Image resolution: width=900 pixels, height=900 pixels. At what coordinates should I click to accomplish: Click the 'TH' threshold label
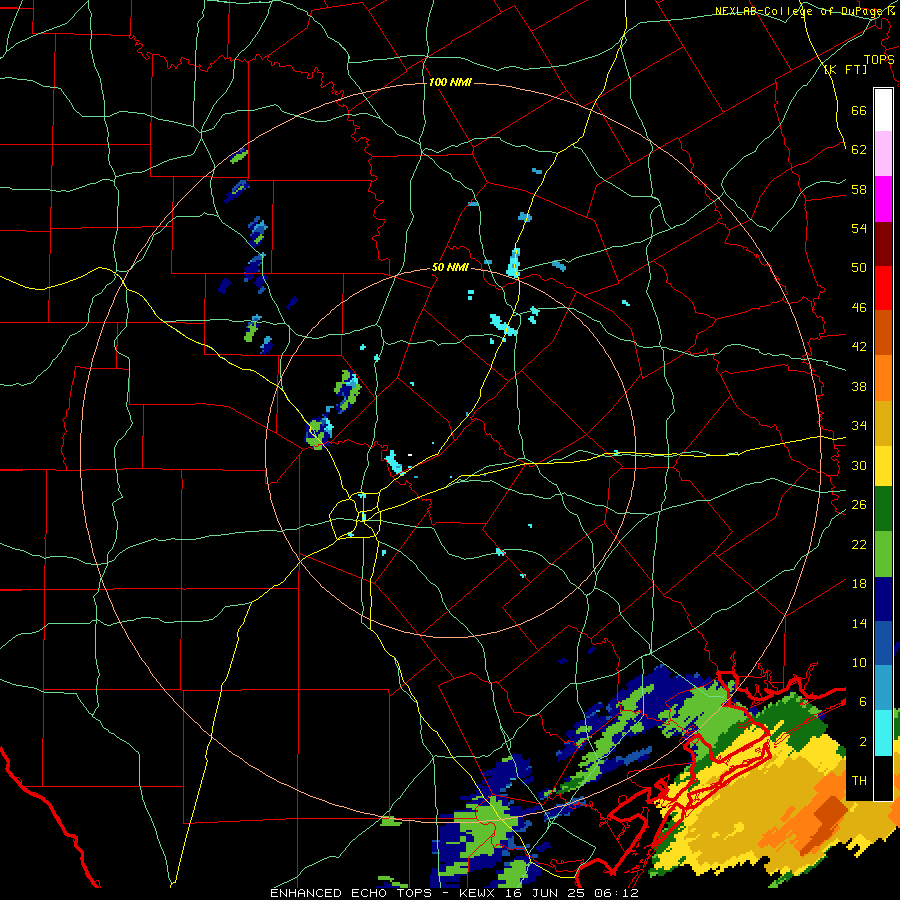tap(859, 780)
